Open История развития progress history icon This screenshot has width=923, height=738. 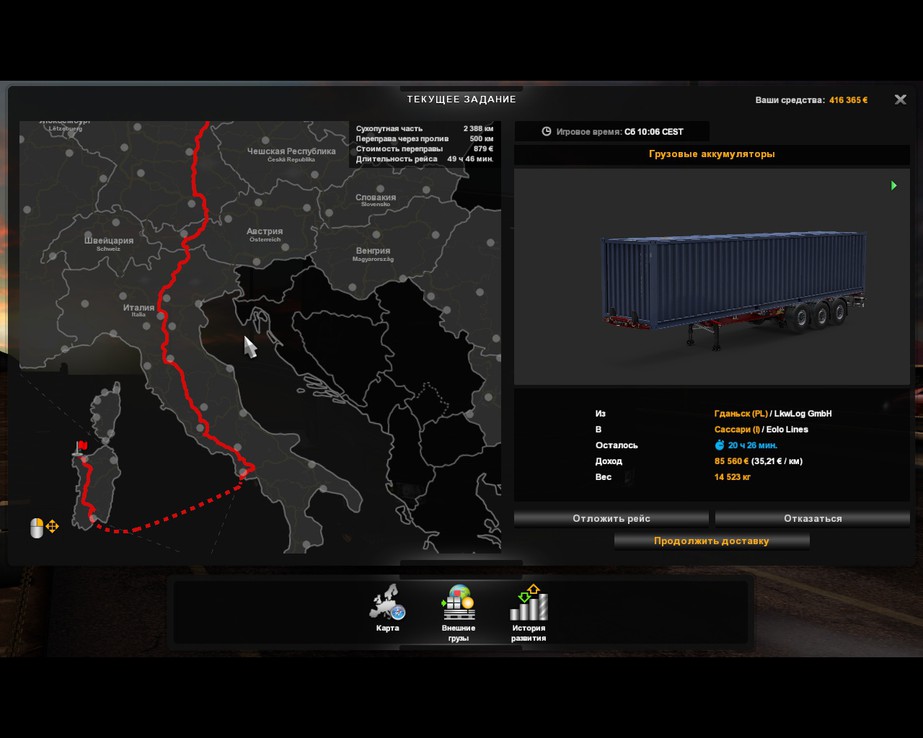tap(528, 604)
